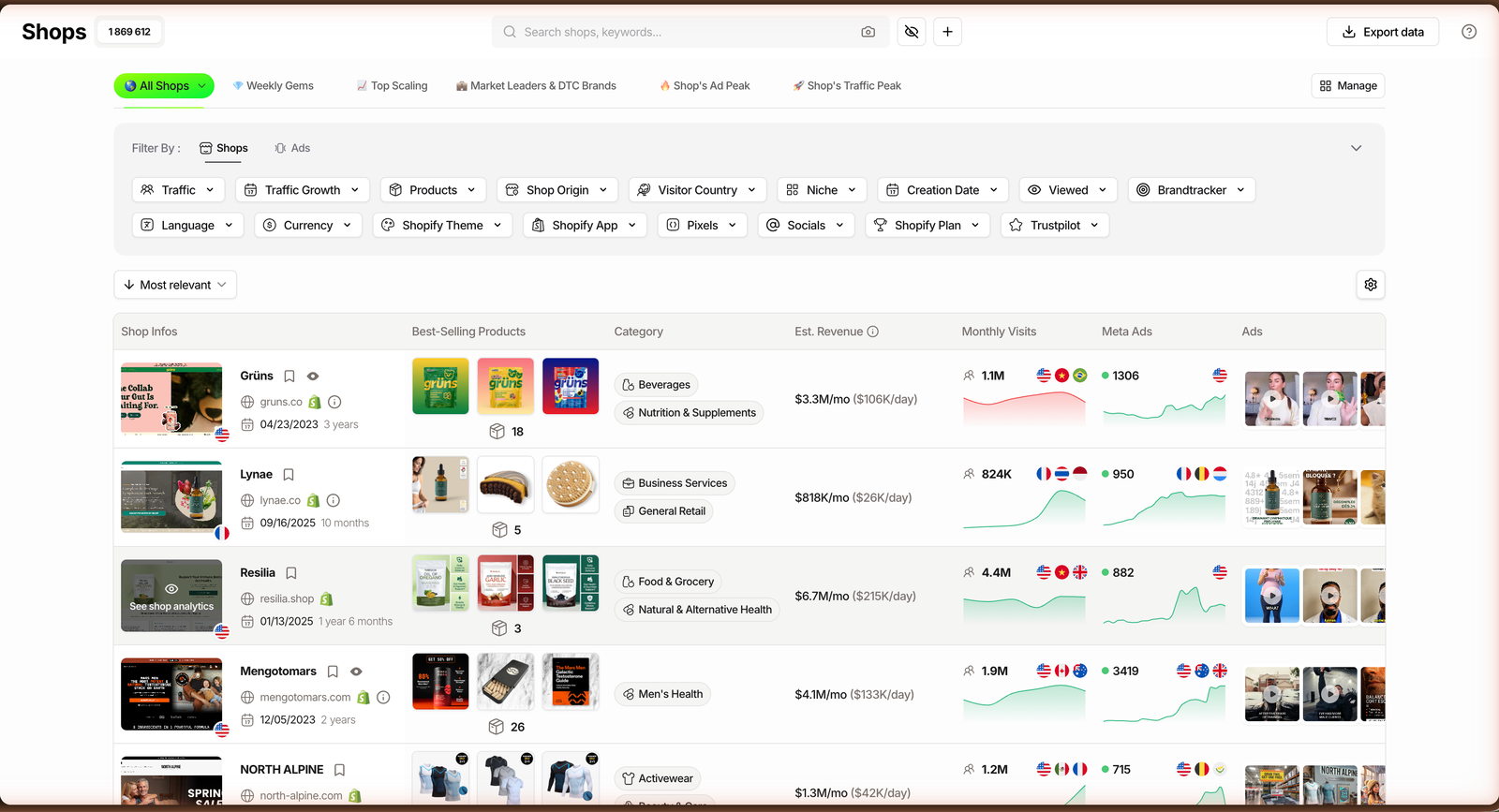Click the plus button beside search
Image resolution: width=1499 pixels, height=812 pixels.
(948, 32)
